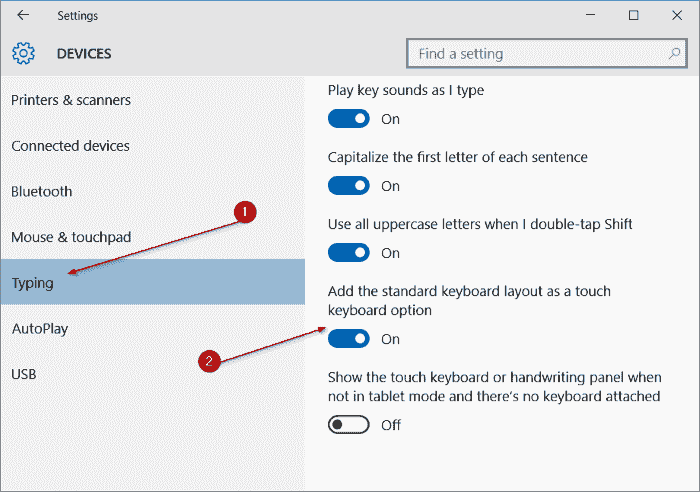Open Connected devices page

70,146
